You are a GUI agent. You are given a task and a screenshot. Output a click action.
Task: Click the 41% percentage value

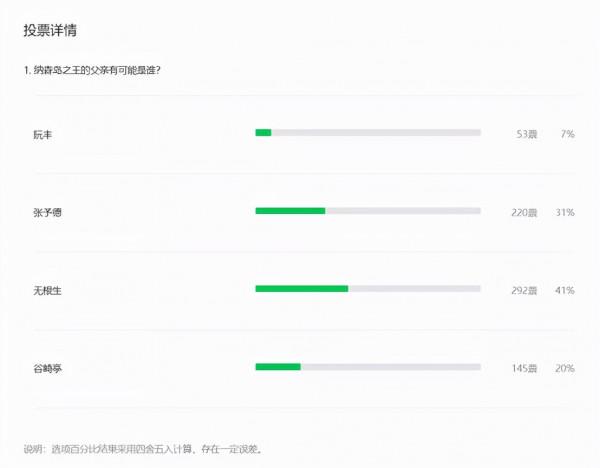(565, 290)
